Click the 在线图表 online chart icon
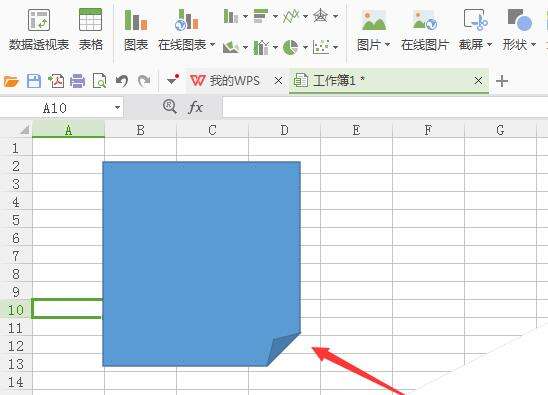This screenshot has width=548, height=395. tap(186, 20)
